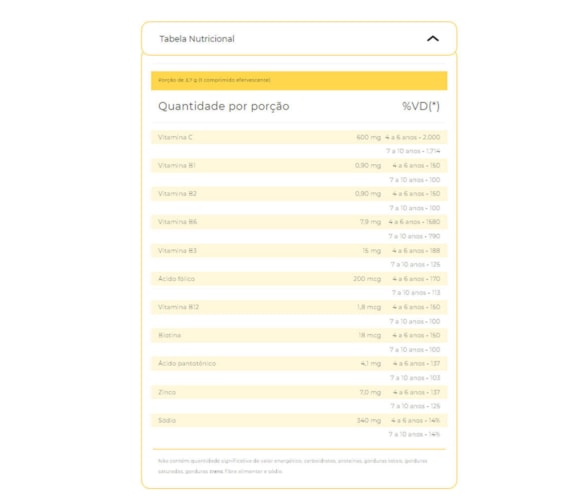Viewport: 588px width, 502px height.
Task: Click the footnote text below the table
Action: coord(293,466)
